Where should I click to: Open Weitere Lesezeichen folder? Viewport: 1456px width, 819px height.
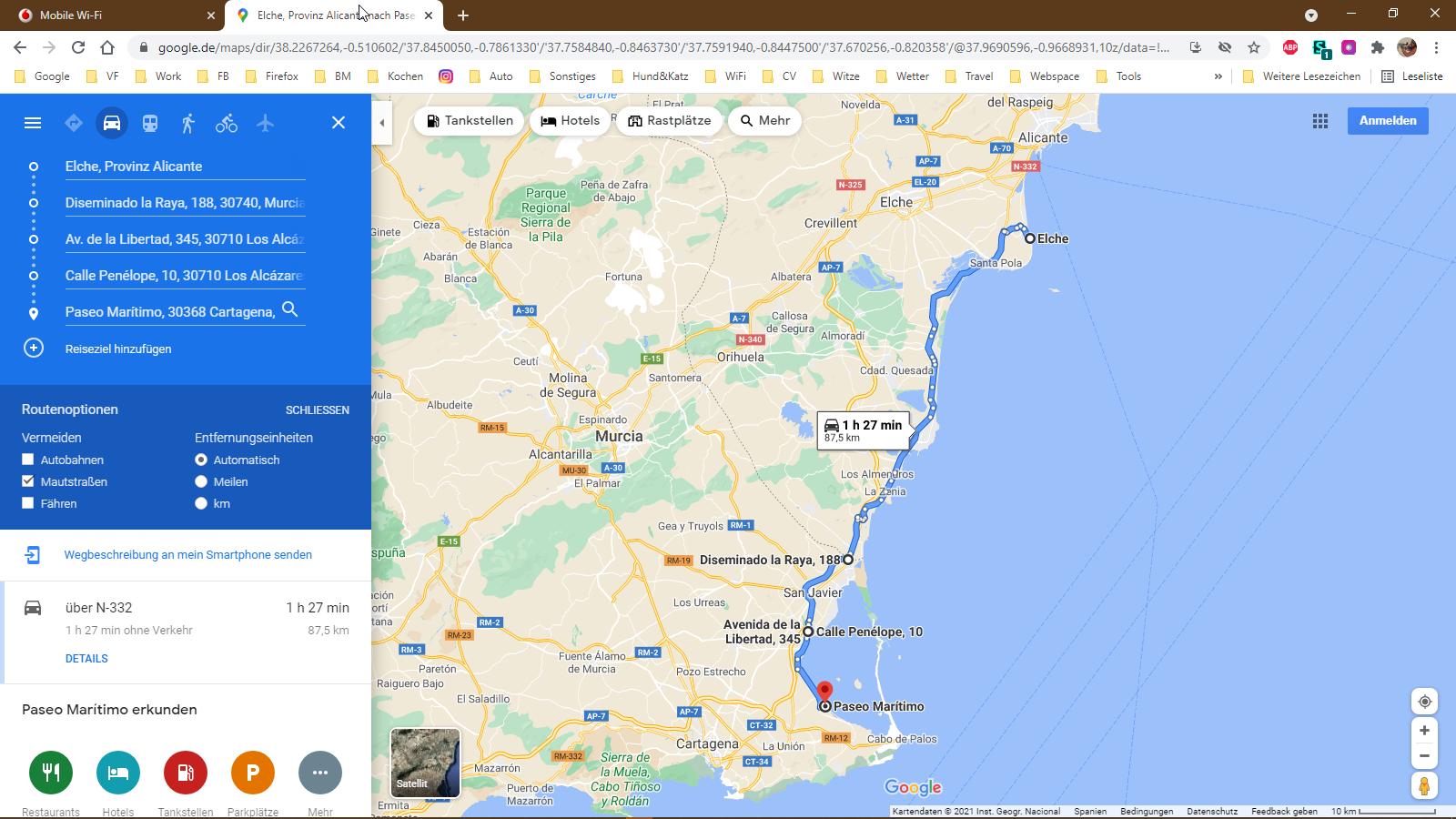1301,76
